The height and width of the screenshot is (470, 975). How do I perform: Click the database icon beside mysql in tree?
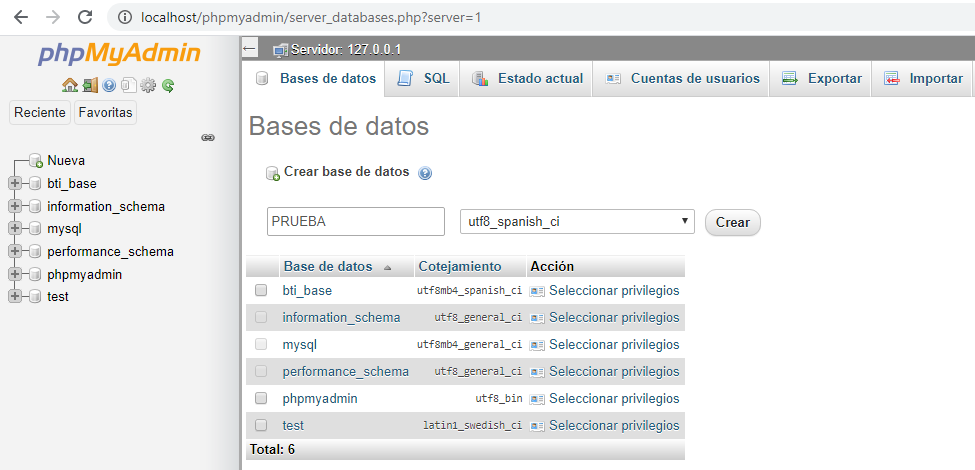pos(35,229)
